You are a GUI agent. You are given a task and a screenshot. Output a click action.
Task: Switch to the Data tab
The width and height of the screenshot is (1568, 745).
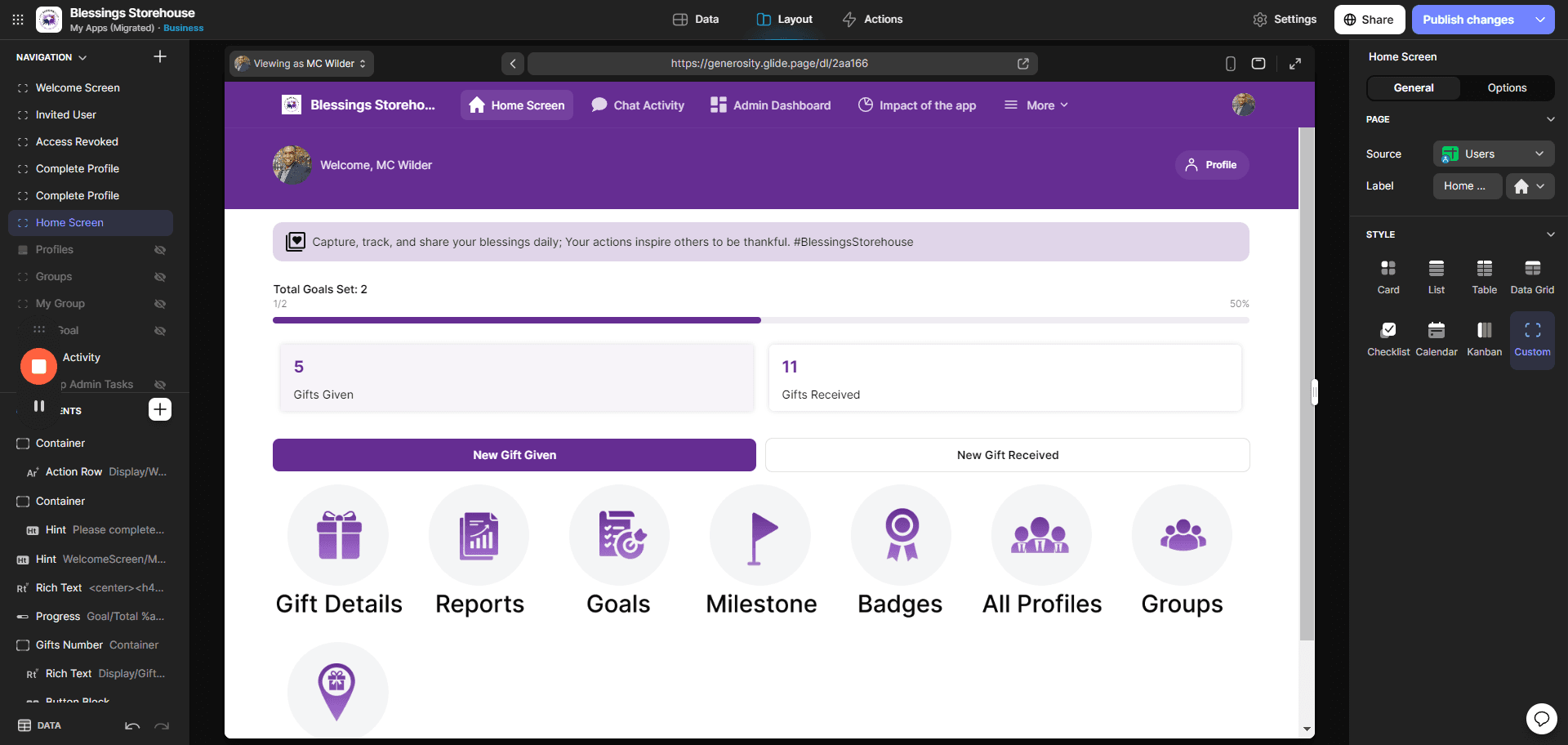696,19
